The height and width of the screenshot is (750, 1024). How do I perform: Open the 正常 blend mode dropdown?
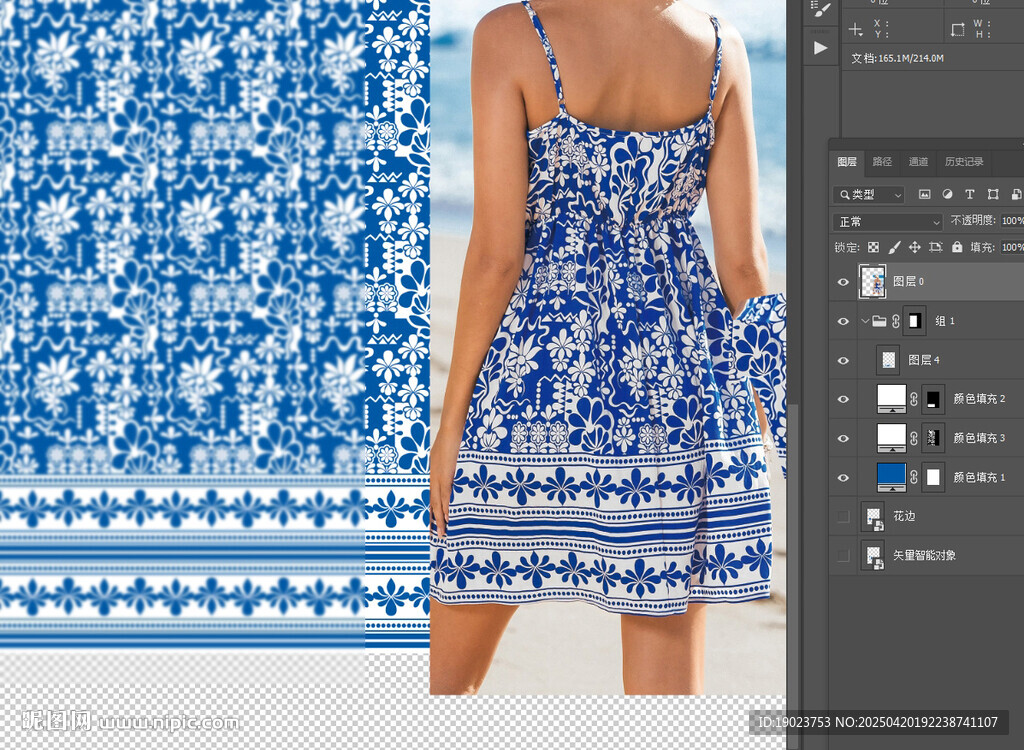pos(888,222)
